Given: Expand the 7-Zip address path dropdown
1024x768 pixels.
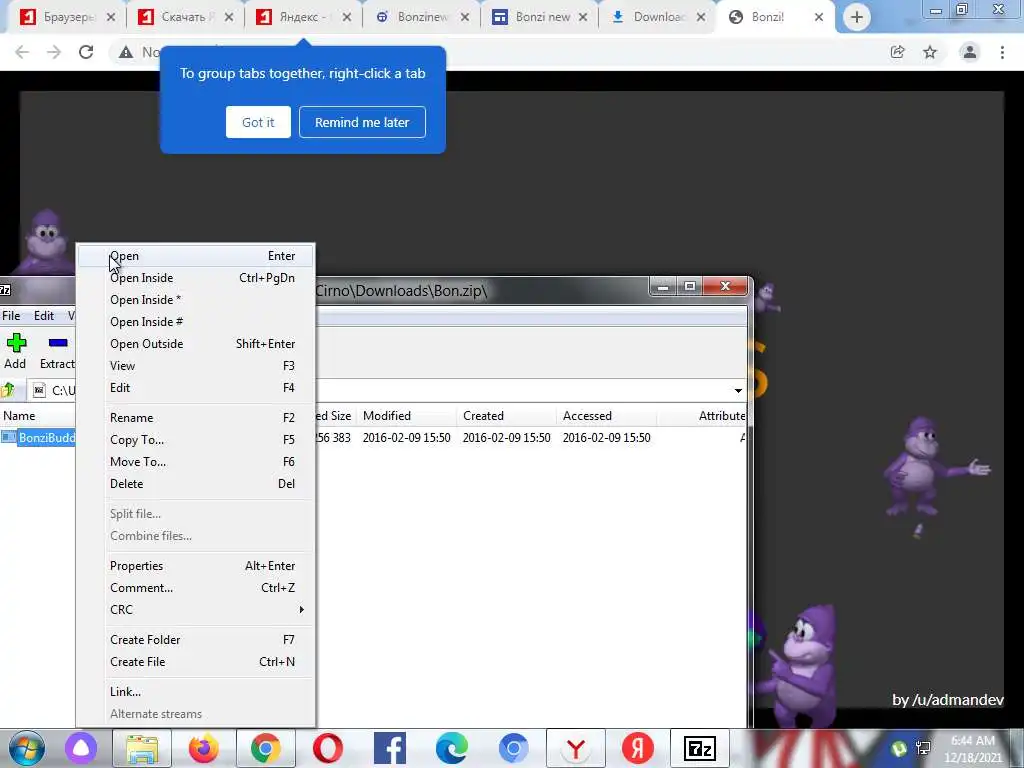Looking at the screenshot, I should click(738, 391).
